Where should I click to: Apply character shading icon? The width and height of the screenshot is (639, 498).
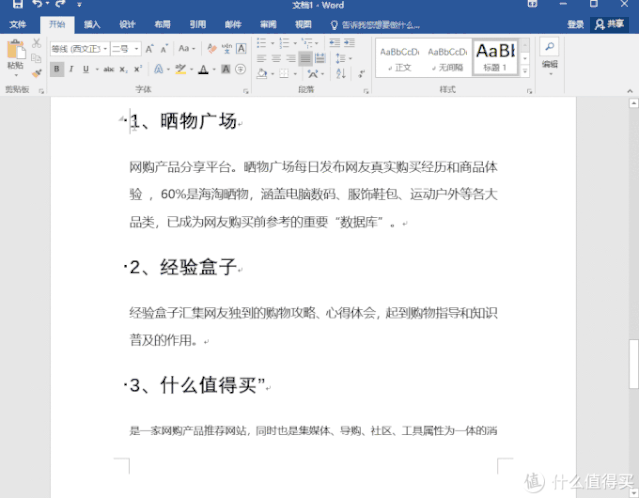pyautogui.click(x=226, y=69)
